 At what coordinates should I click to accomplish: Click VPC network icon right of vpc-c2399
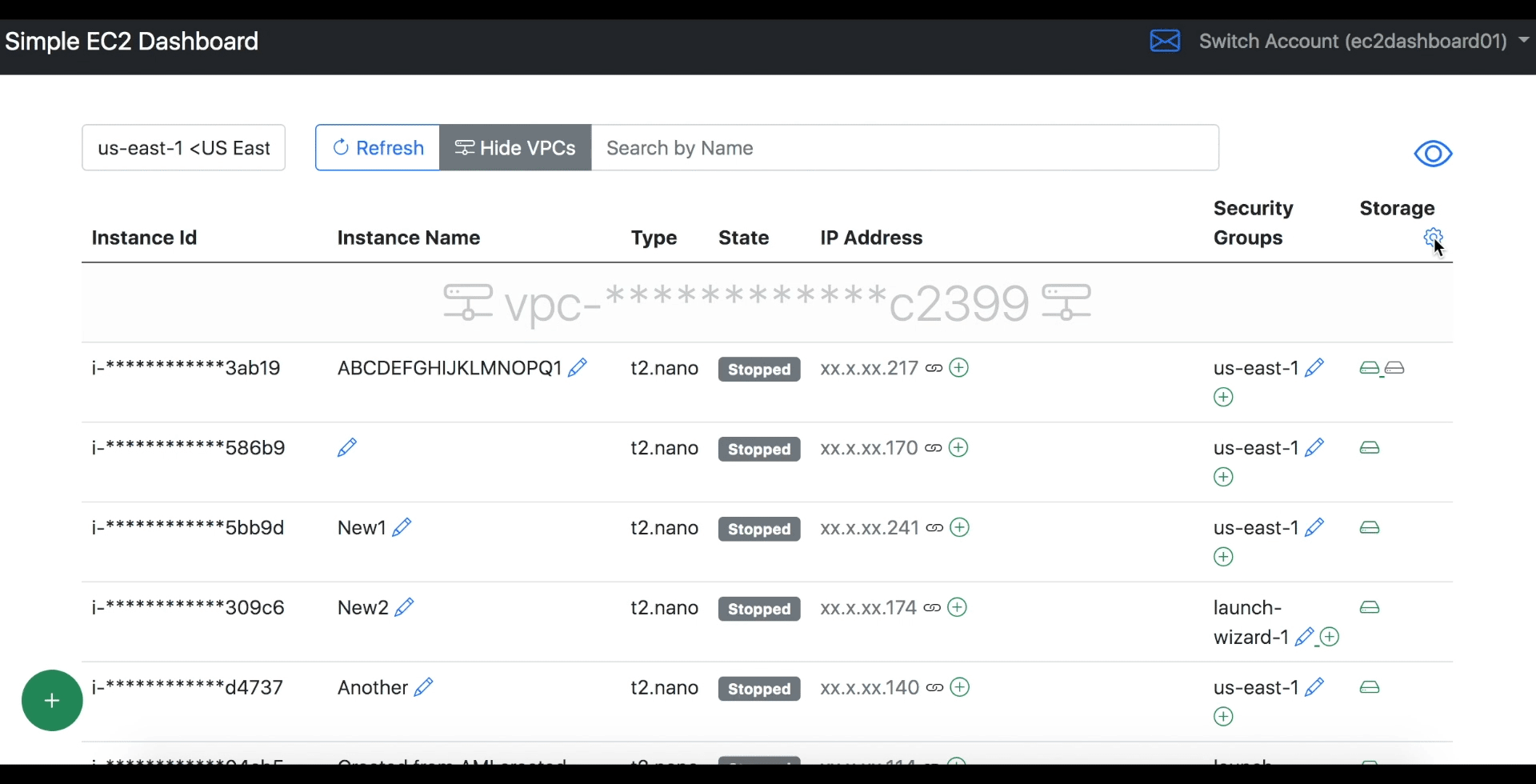[x=1067, y=302]
